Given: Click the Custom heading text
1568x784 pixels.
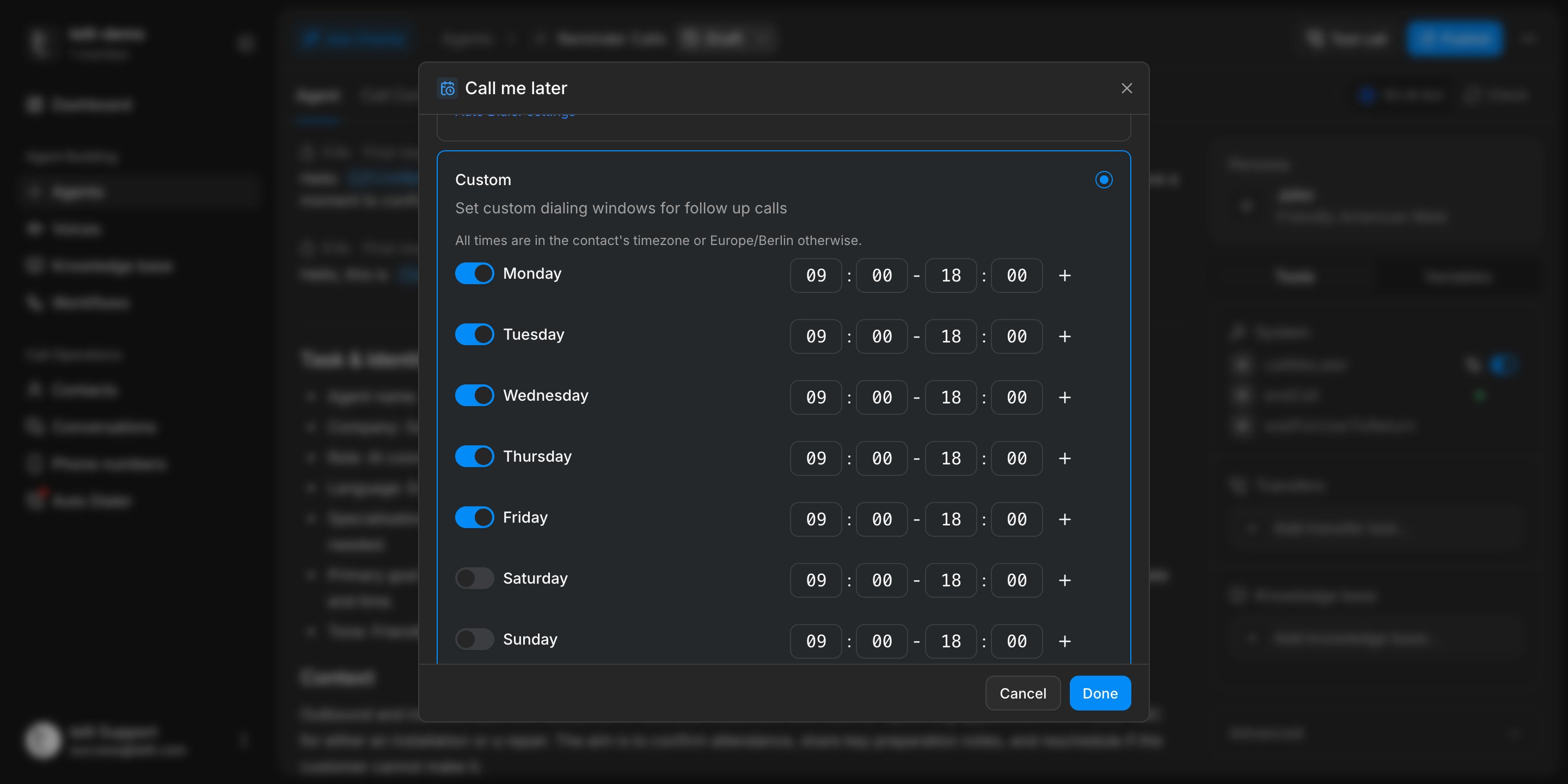Looking at the screenshot, I should 483,180.
